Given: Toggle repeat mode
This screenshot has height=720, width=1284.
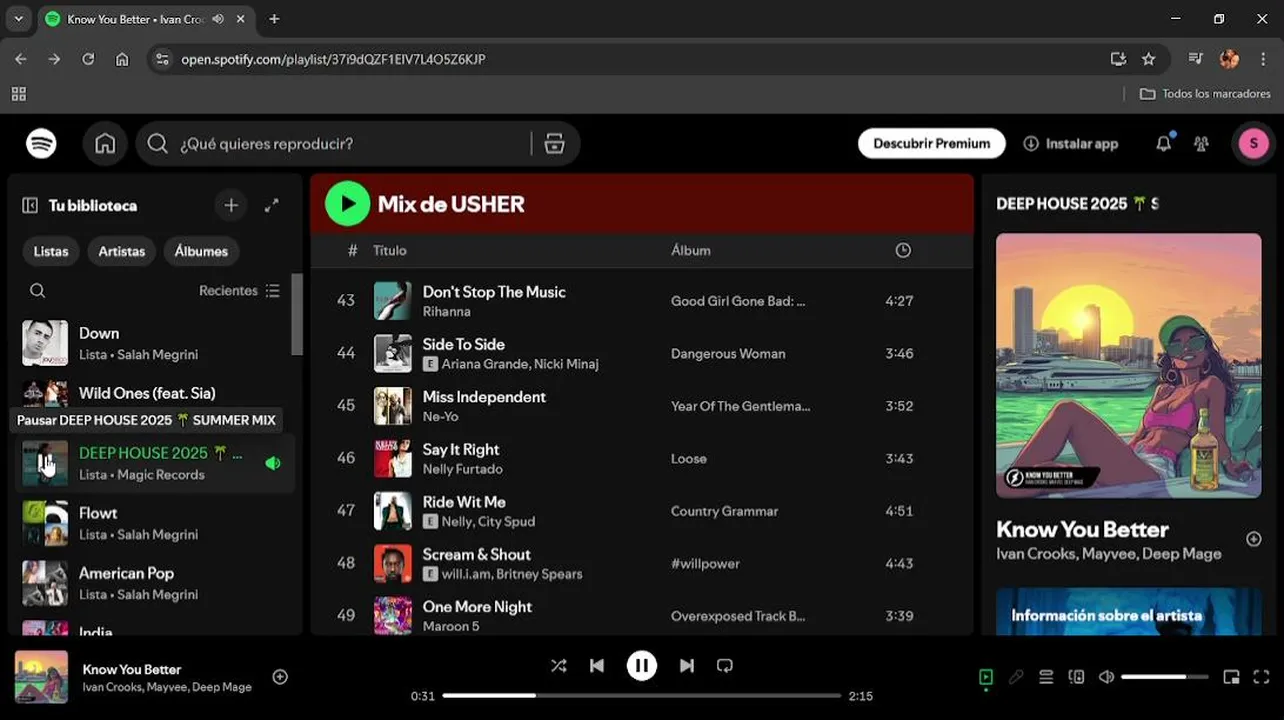Looking at the screenshot, I should 725,665.
